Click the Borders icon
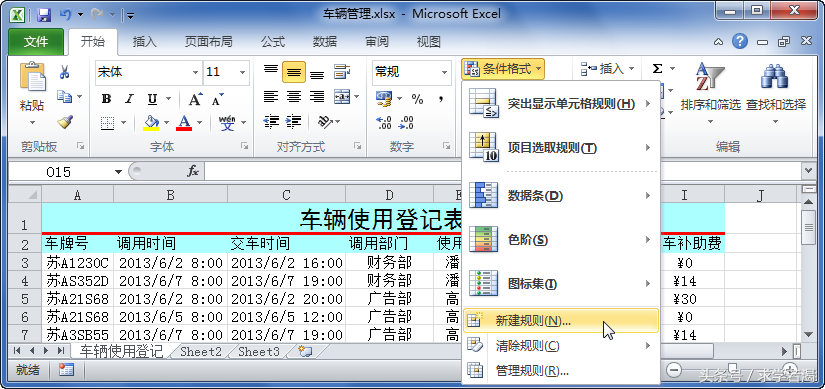Image resolution: width=825 pixels, height=389 pixels. 107,123
